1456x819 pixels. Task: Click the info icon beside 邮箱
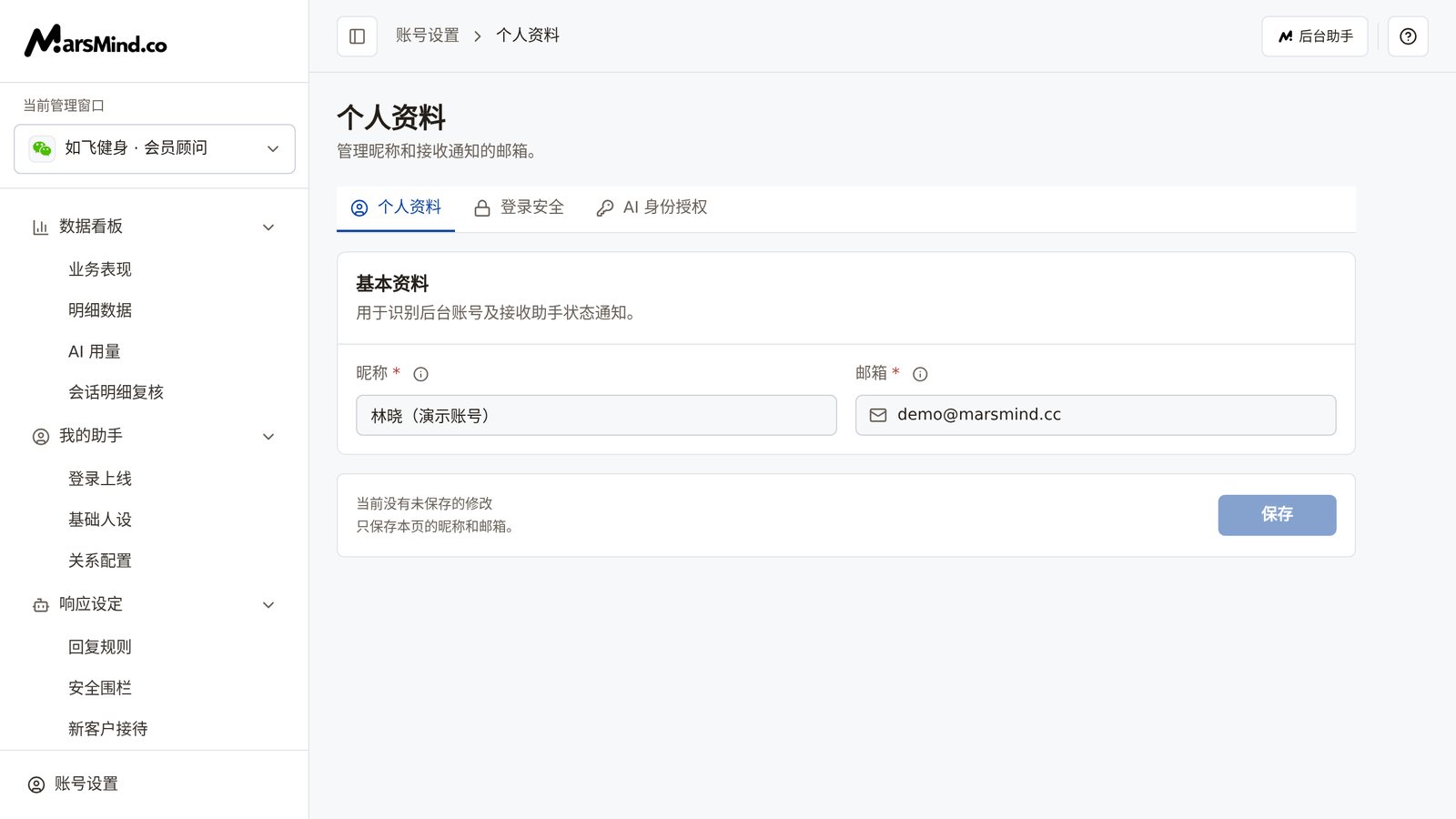[920, 374]
